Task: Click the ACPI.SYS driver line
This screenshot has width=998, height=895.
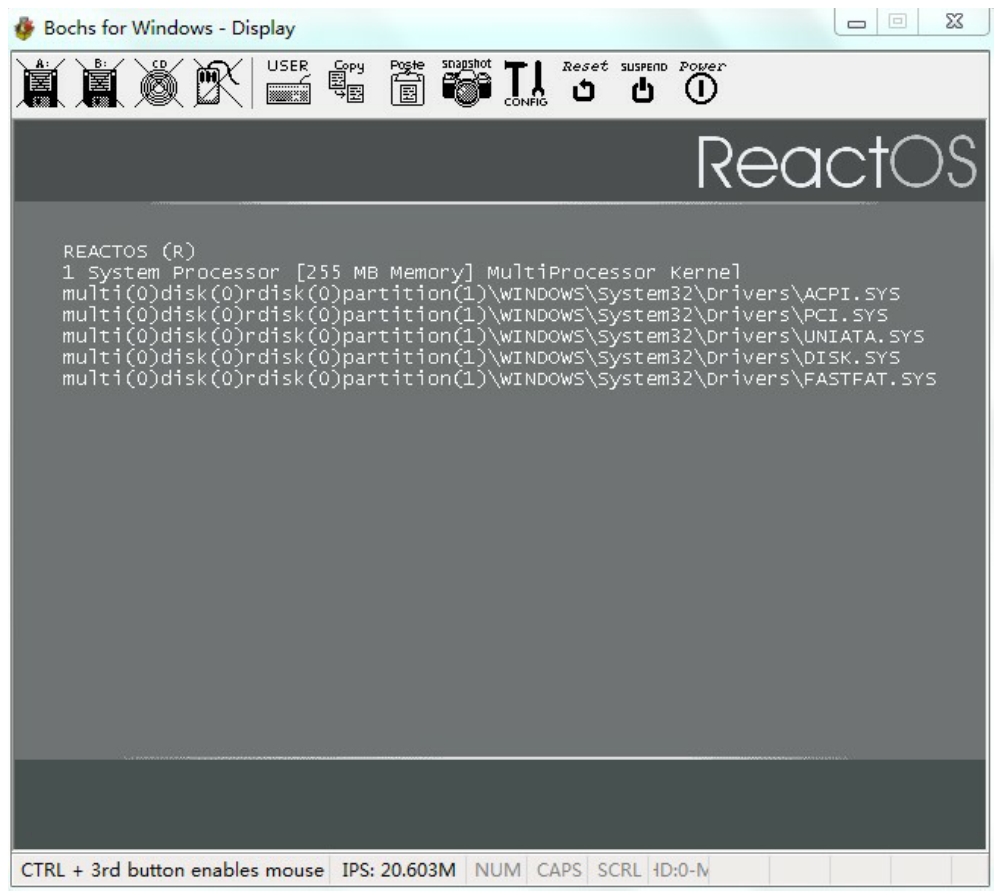Action: 481,294
